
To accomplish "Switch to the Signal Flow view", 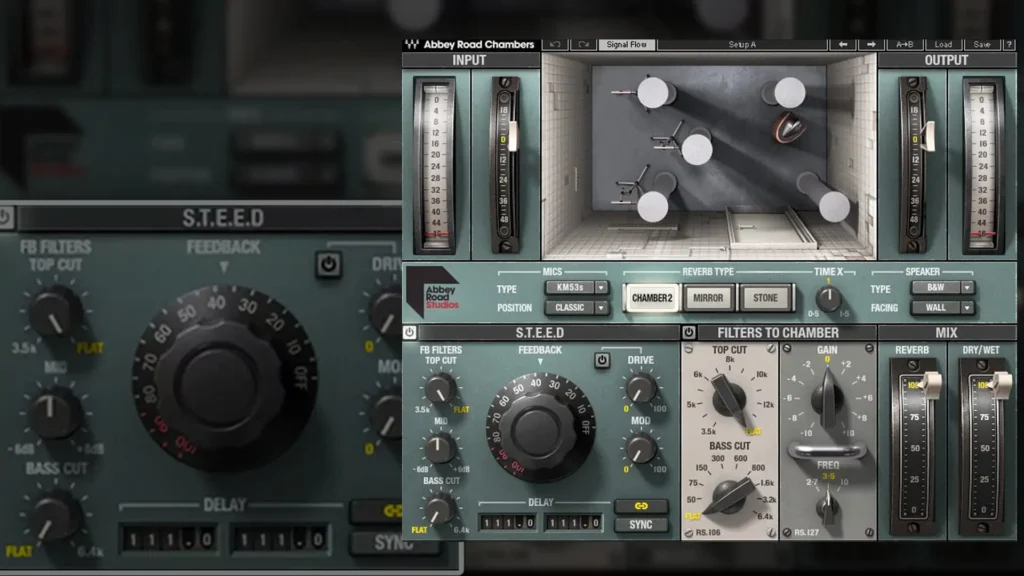I will click(x=626, y=44).
